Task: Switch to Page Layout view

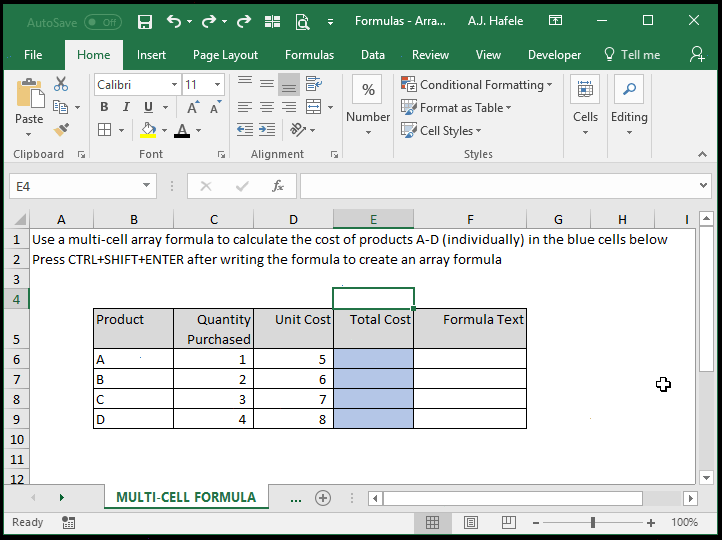Action: tap(471, 522)
